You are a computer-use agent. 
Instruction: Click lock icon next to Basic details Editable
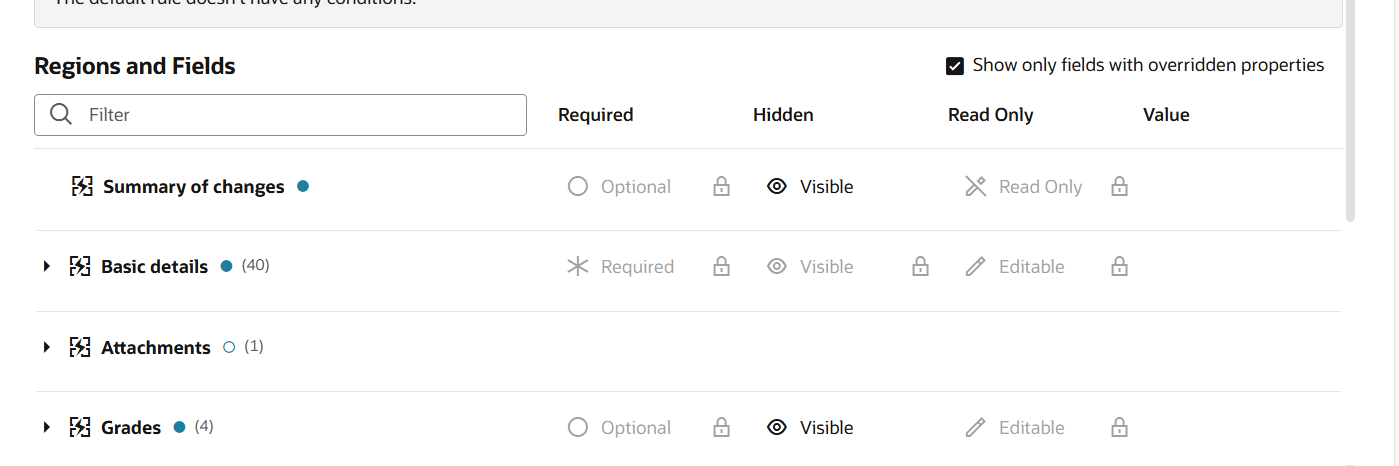click(x=1120, y=266)
